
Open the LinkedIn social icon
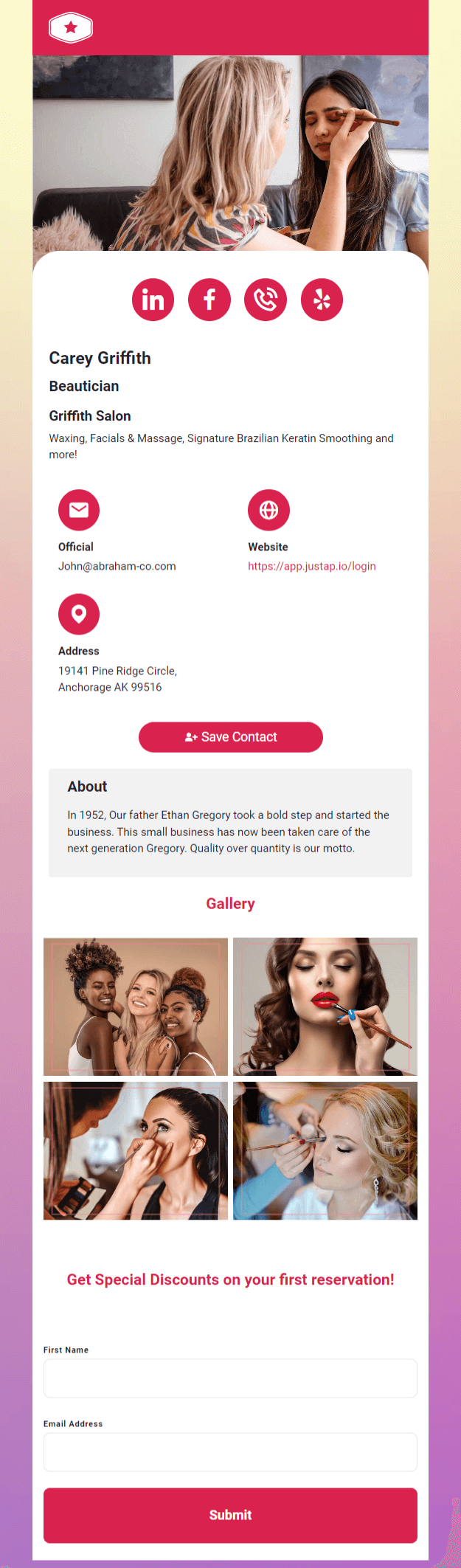click(x=153, y=300)
